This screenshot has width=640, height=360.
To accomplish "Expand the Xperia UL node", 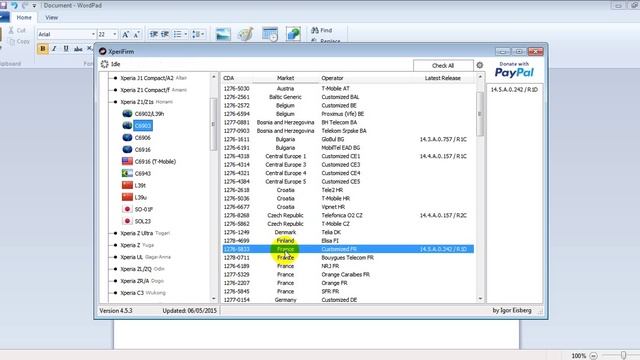I will (116, 257).
